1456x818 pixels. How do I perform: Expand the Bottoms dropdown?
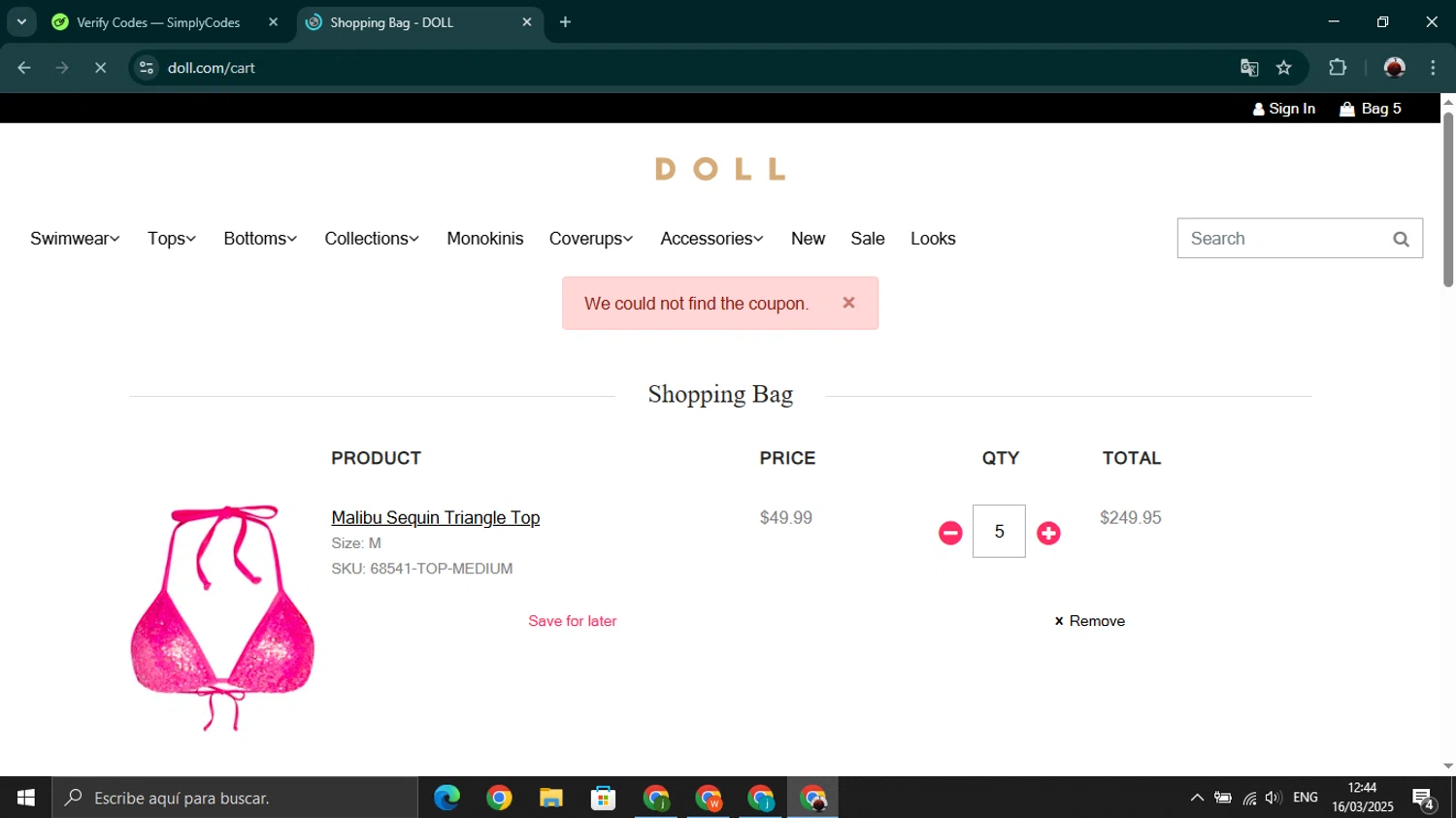(260, 239)
